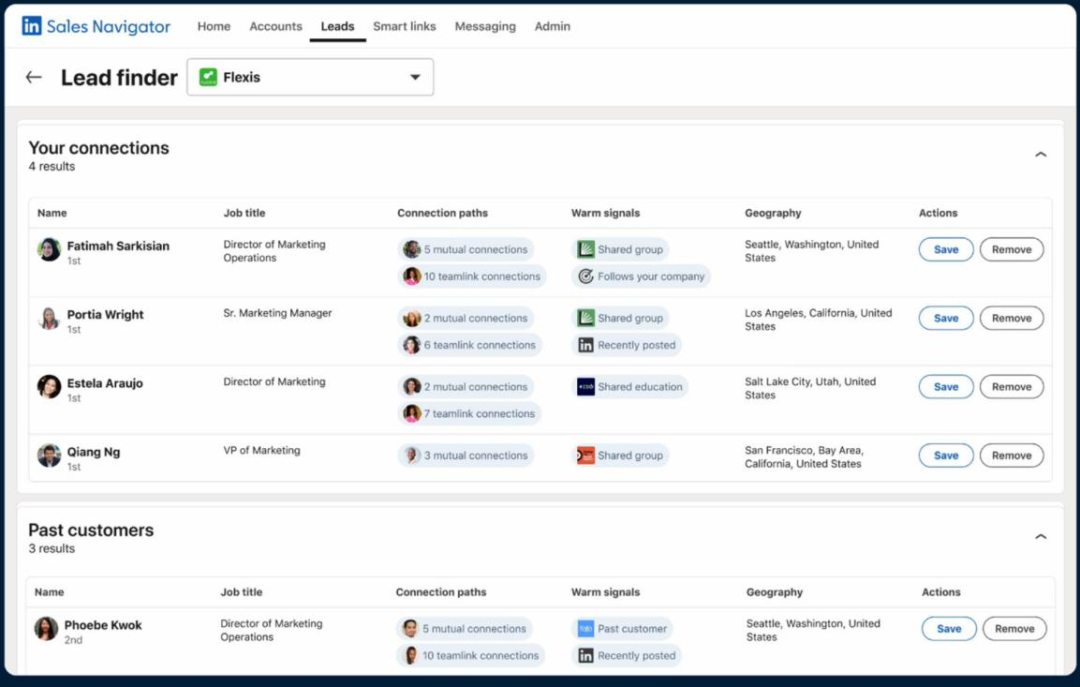
Task: Open Qiang Ng's name link
Action: click(93, 452)
